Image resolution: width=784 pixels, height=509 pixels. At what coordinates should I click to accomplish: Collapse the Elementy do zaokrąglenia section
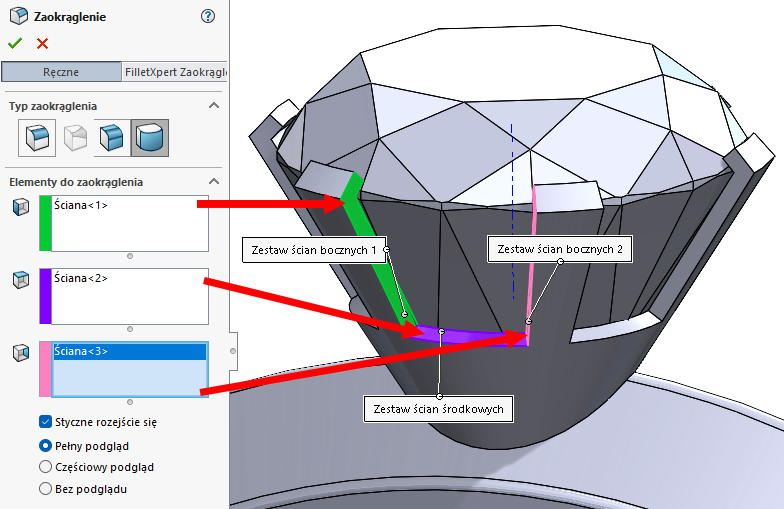pos(213,181)
